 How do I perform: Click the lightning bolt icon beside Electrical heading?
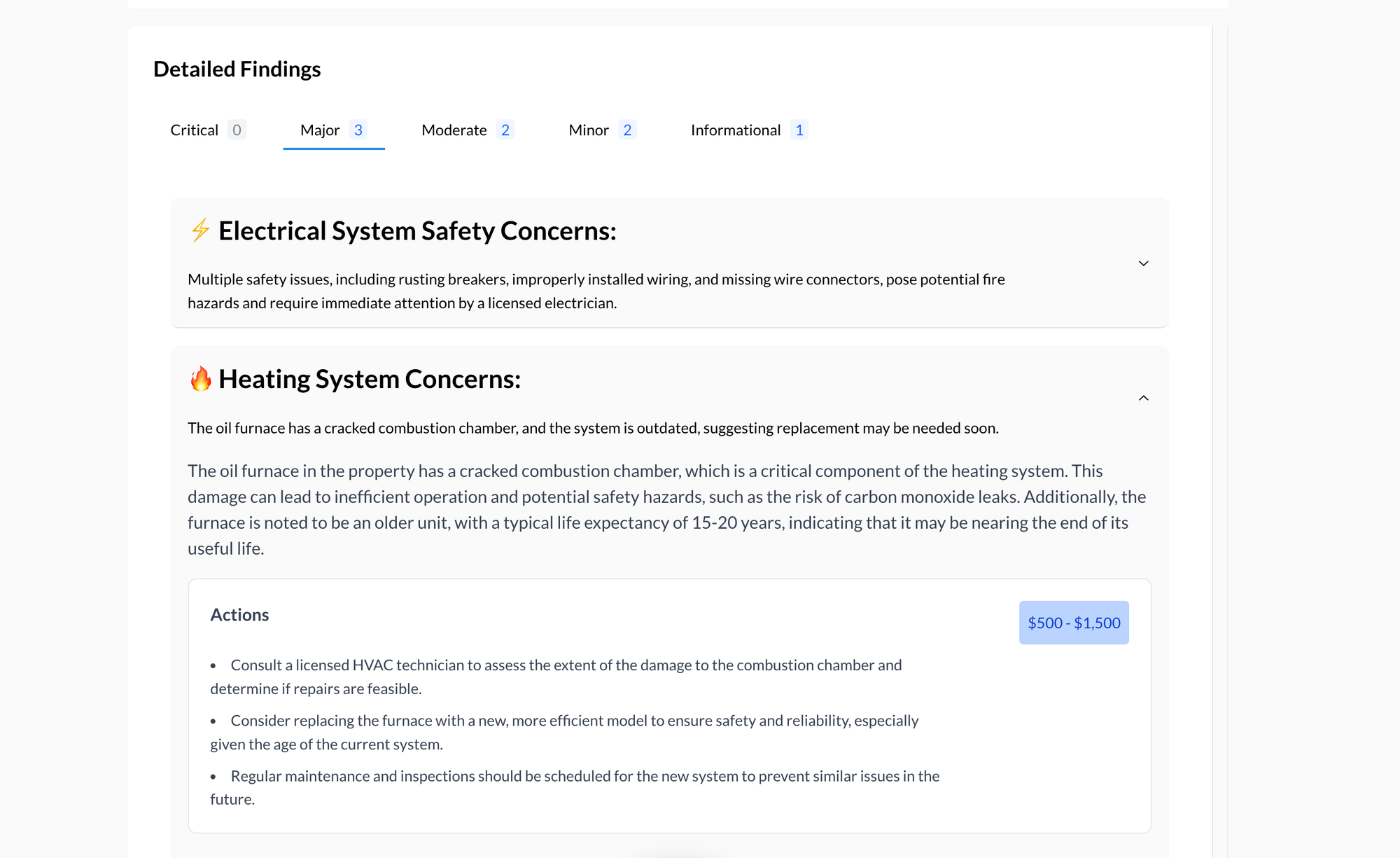[x=200, y=230]
